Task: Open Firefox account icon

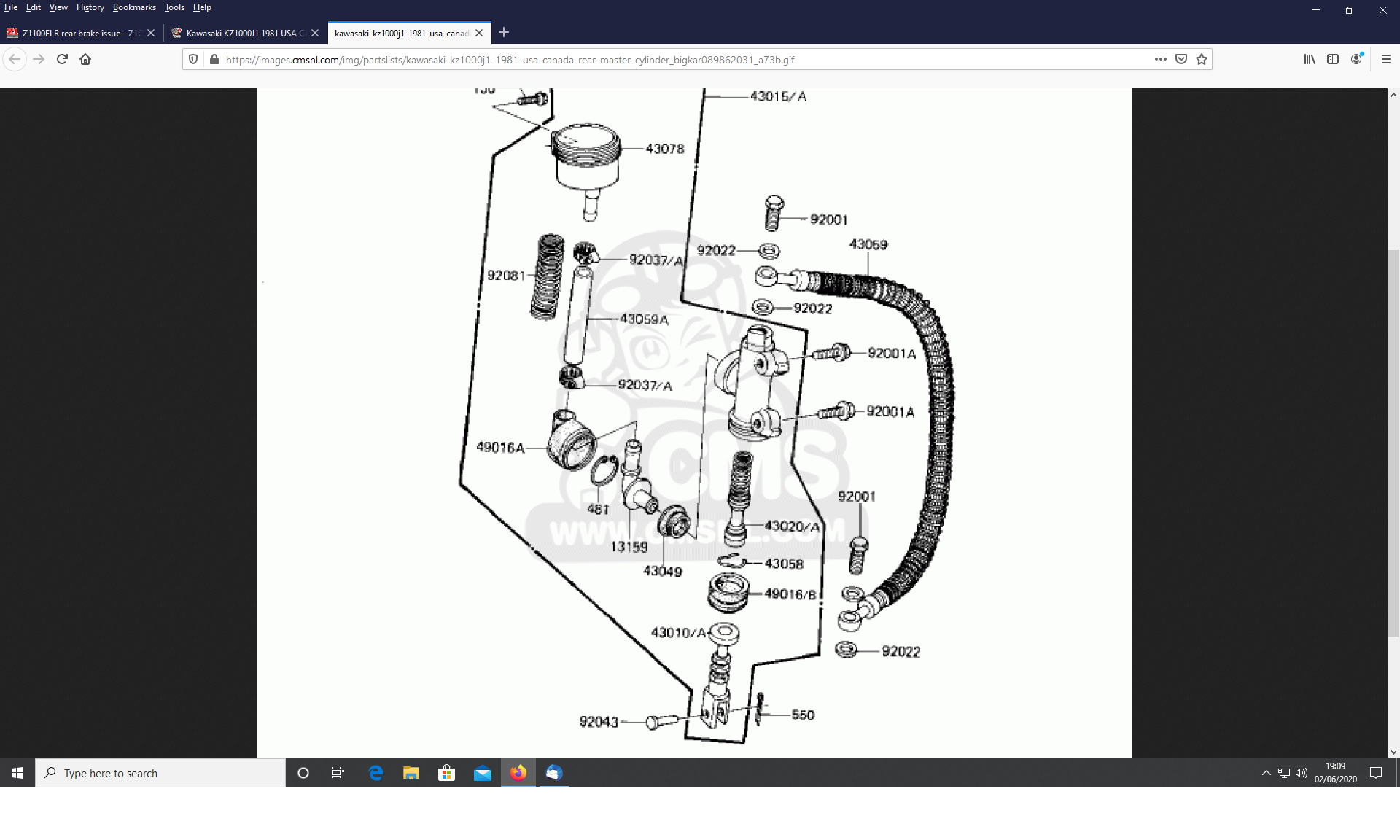Action: (x=1356, y=59)
